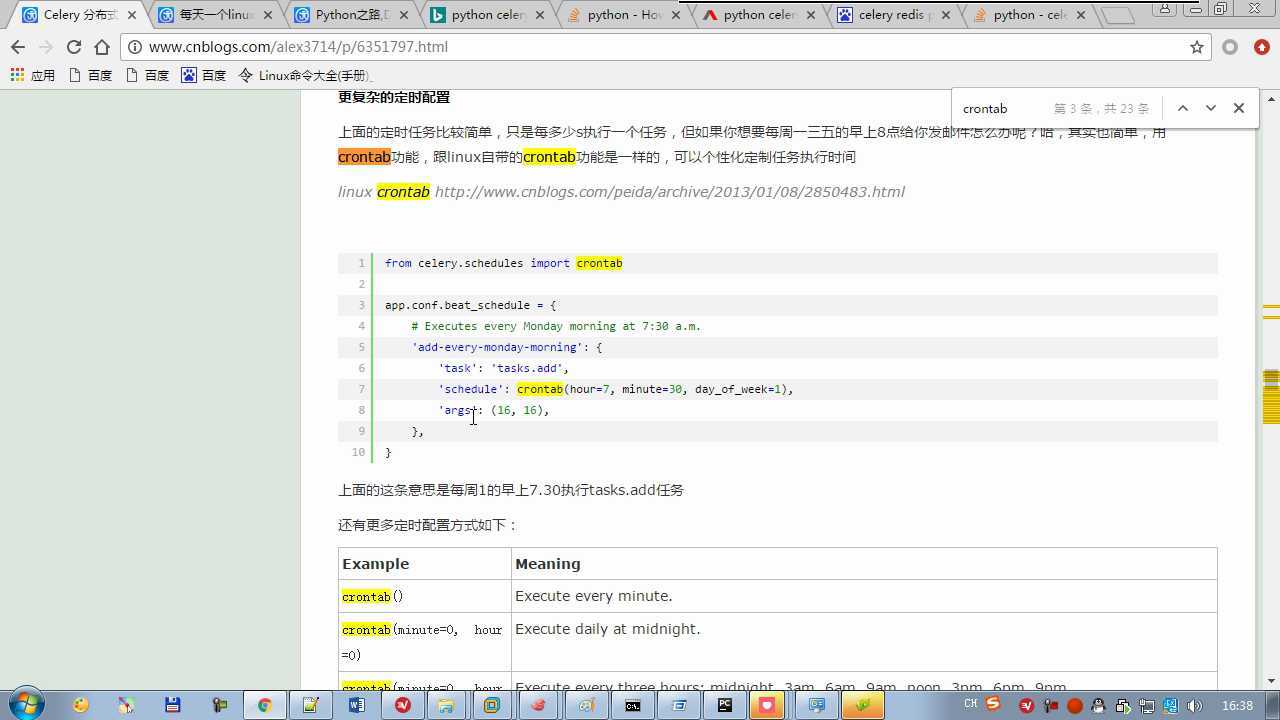
Task: Open the browser home page
Action: coord(102,47)
